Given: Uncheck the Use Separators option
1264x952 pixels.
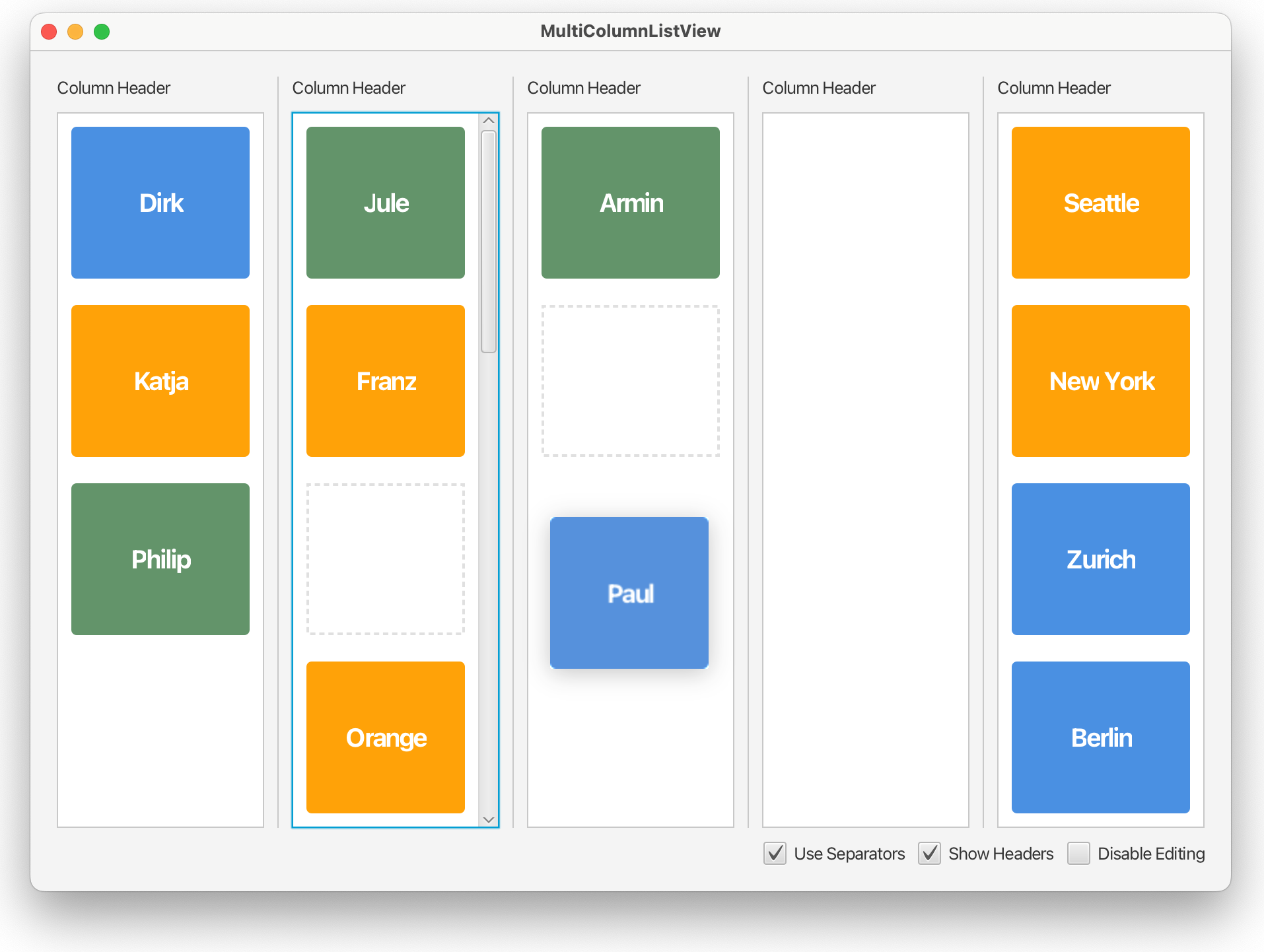Looking at the screenshot, I should 775,853.
